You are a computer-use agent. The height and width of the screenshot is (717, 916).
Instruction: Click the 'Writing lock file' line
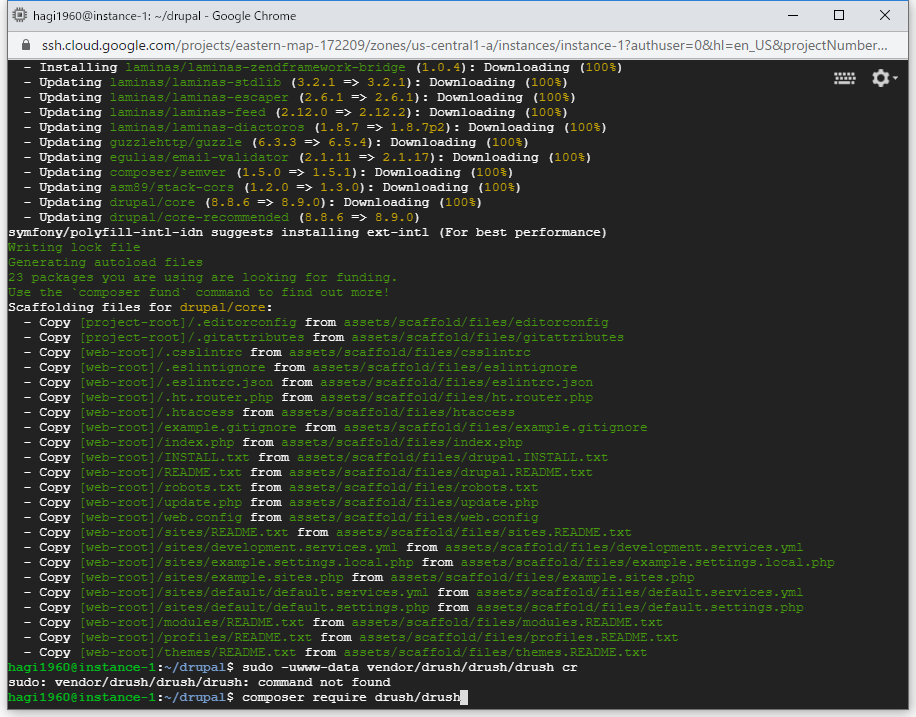tap(74, 247)
